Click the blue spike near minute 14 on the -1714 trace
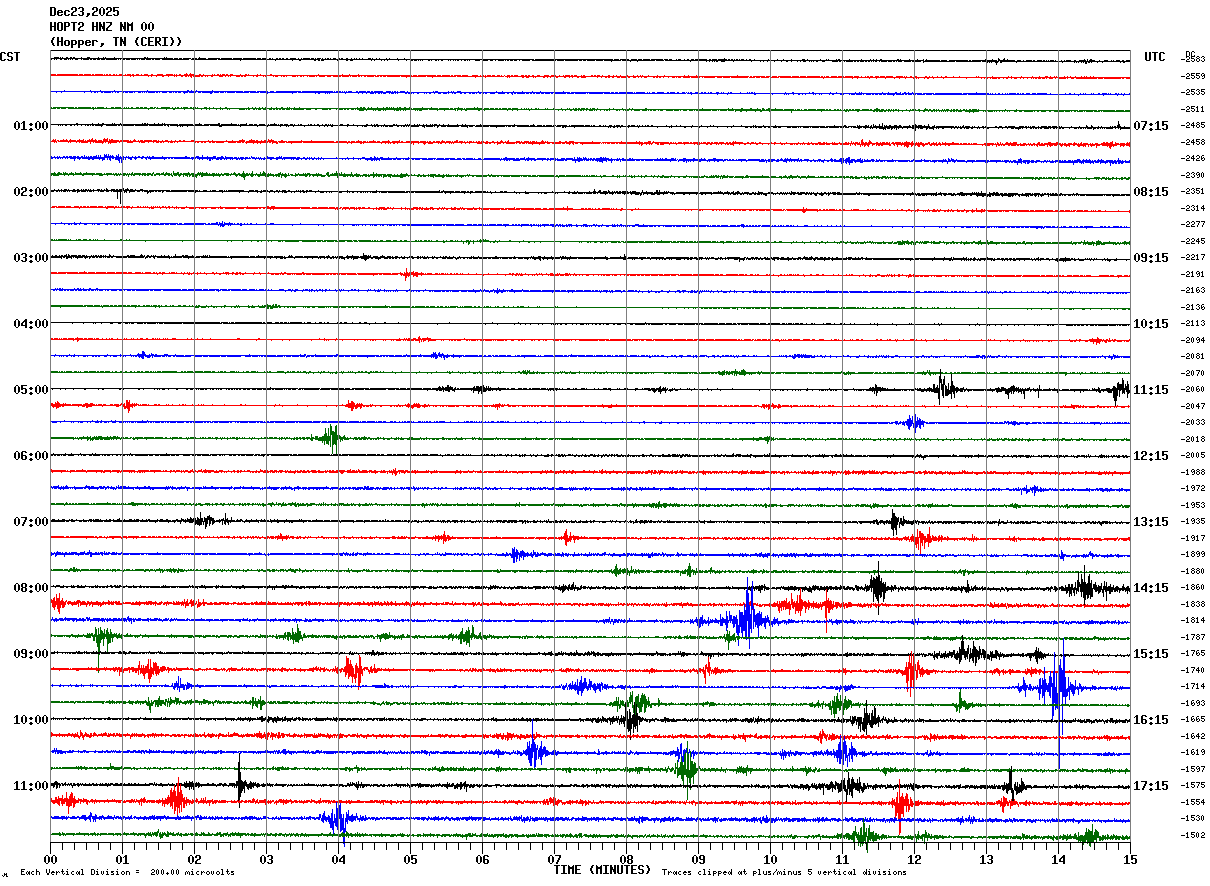1210x886 pixels. point(1057,687)
